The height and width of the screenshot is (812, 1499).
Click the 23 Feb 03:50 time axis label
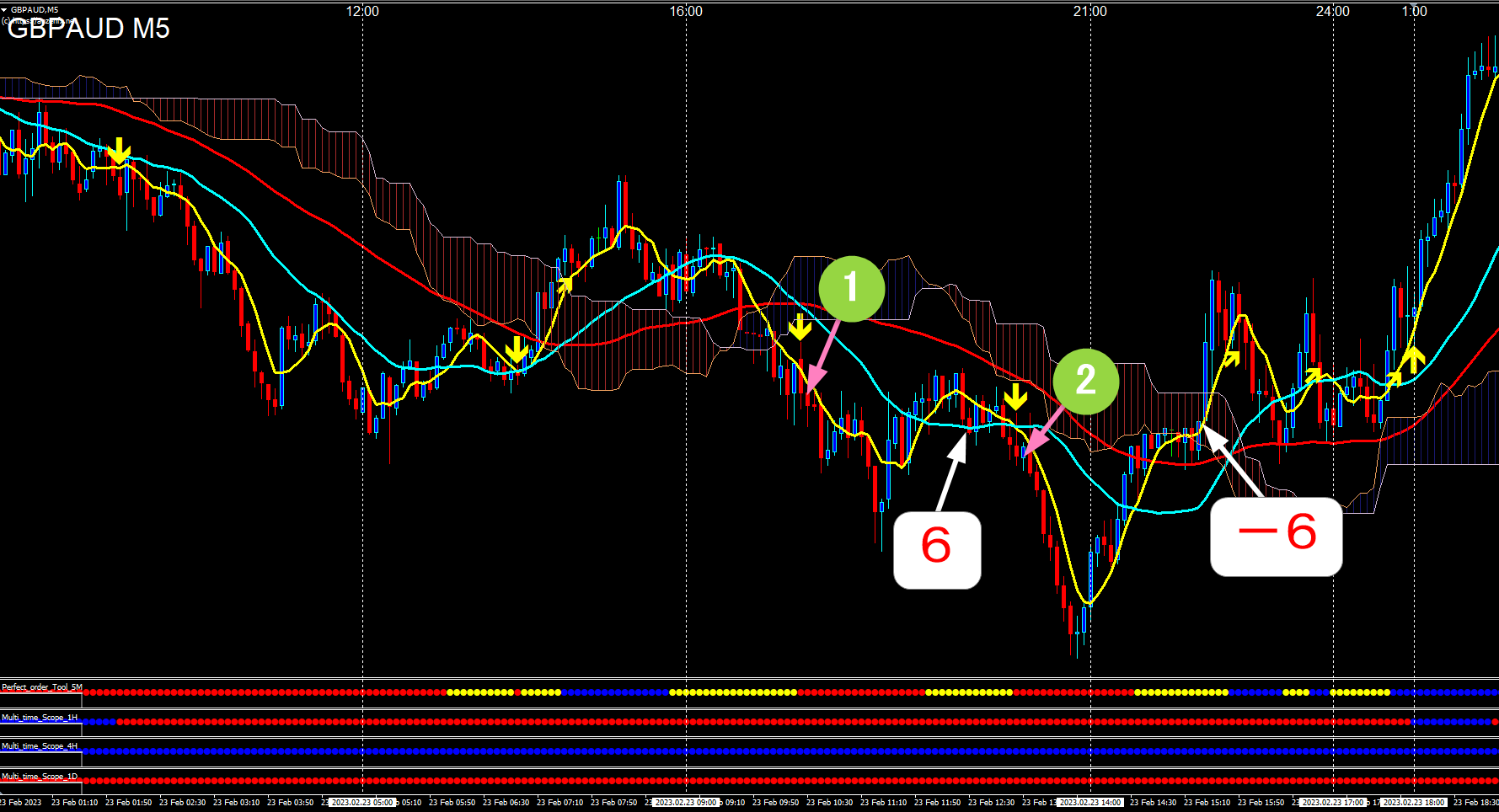click(291, 803)
